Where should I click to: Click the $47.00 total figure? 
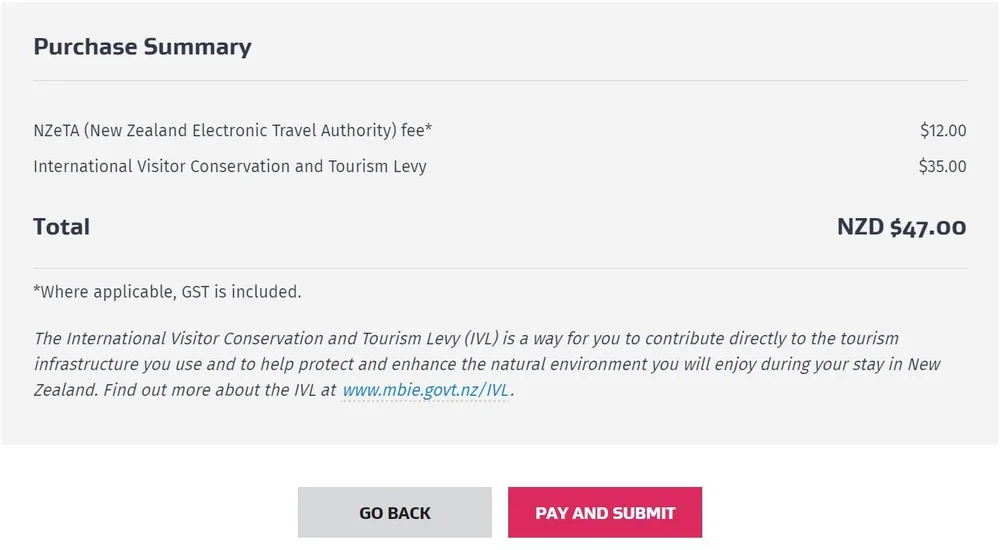pyautogui.click(x=928, y=227)
